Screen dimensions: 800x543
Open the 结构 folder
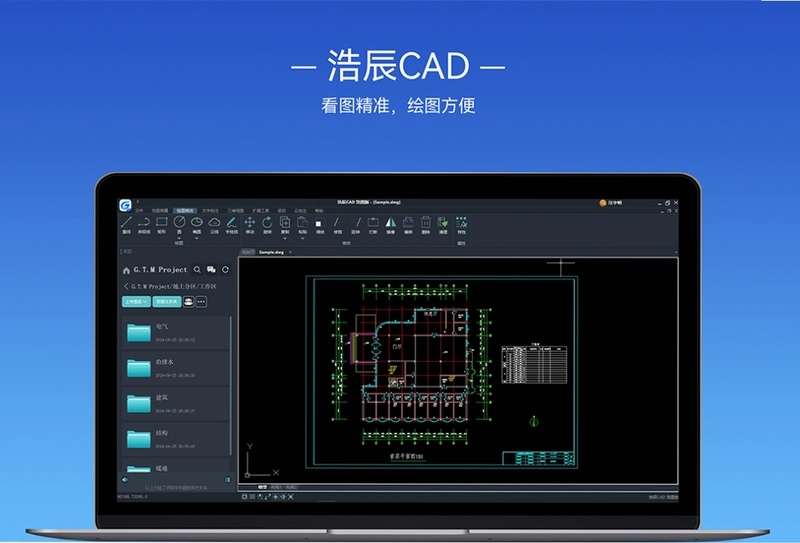[x=176, y=439]
